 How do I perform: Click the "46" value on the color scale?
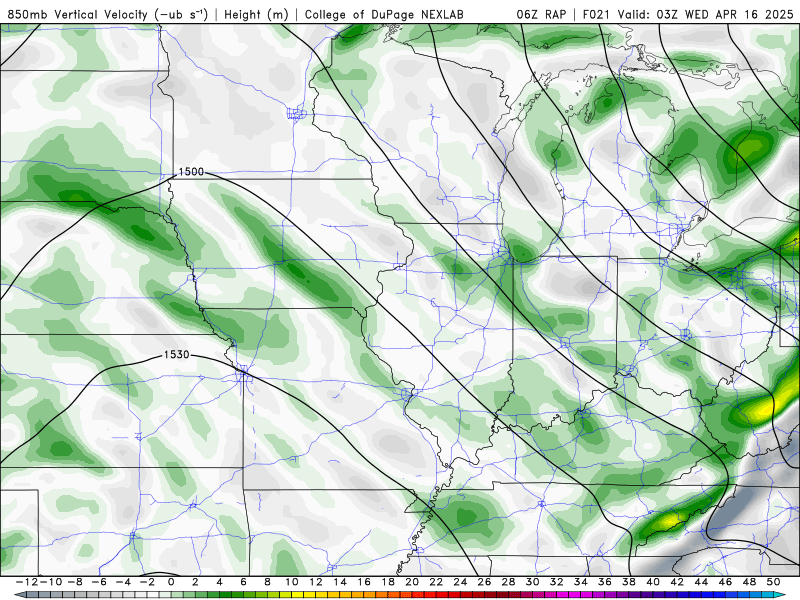pos(725,582)
